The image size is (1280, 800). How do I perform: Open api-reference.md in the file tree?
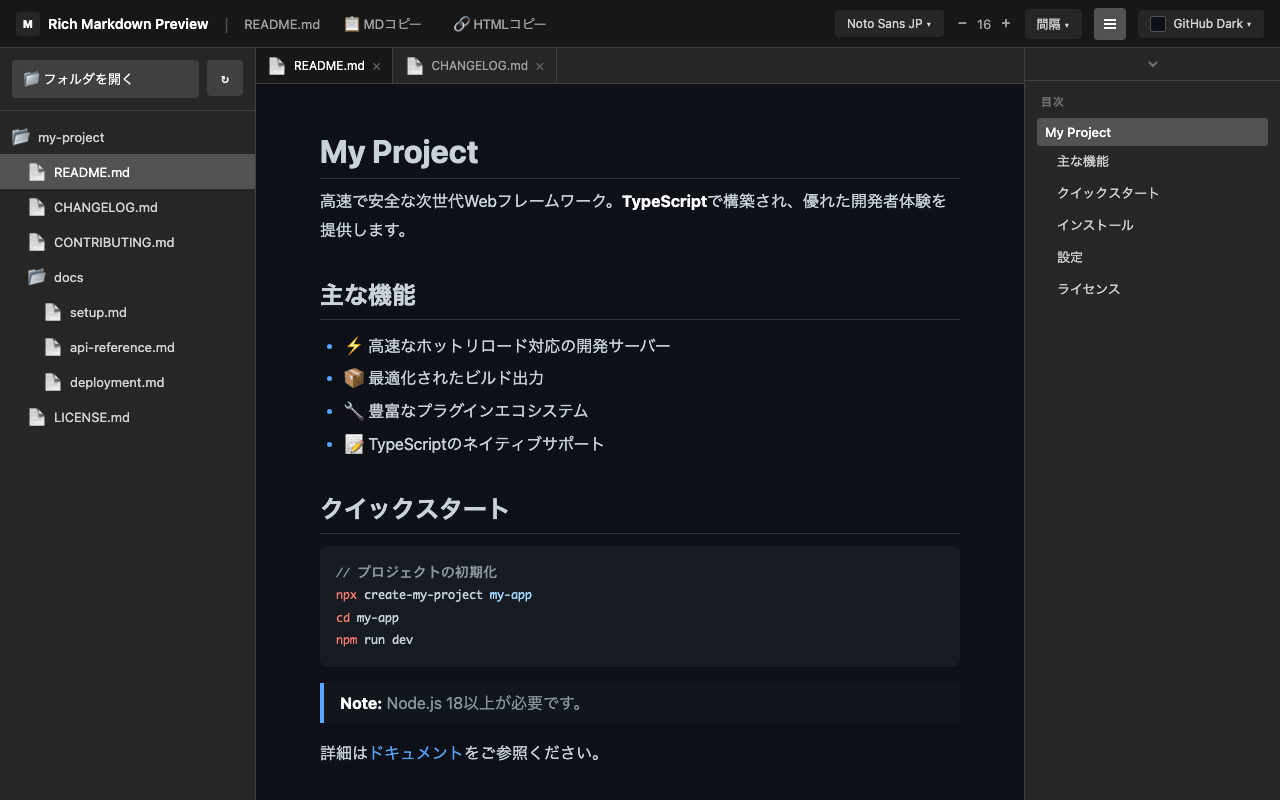tap(127, 347)
